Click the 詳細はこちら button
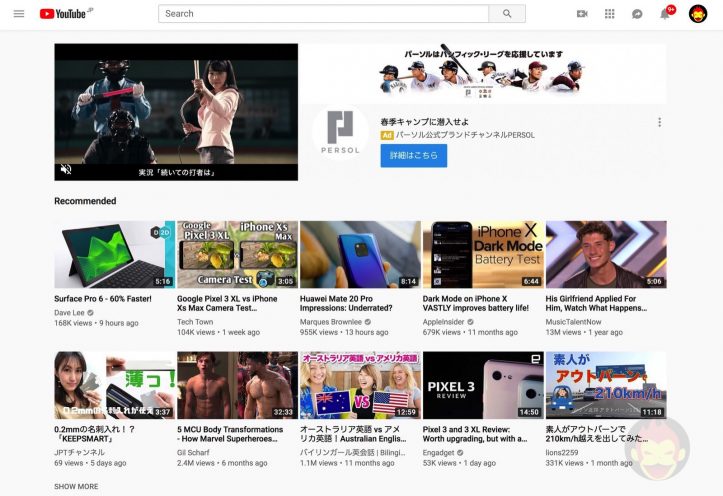The image size is (723, 496). (x=414, y=155)
